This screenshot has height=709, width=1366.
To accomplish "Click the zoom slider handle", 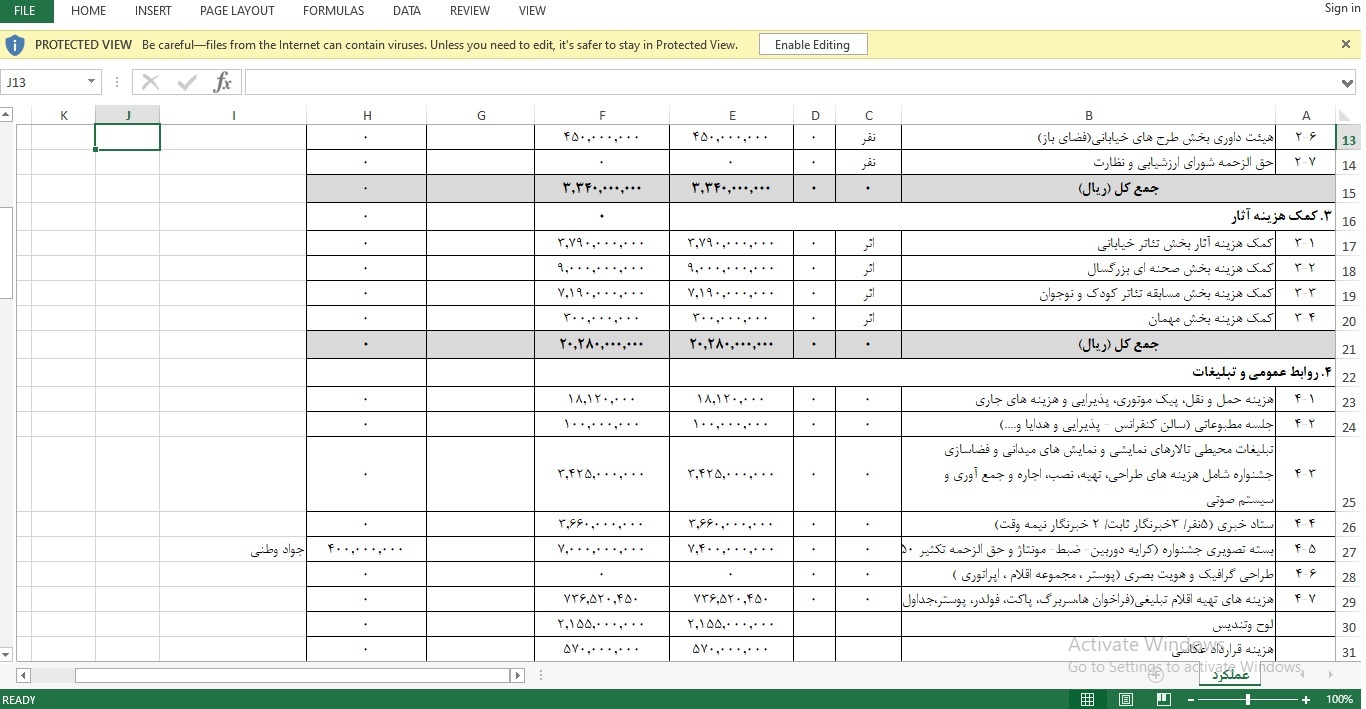I will (1249, 699).
